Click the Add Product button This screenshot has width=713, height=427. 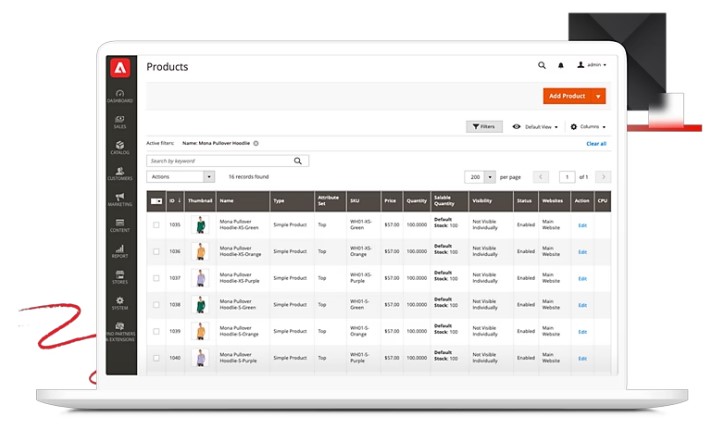coord(567,96)
